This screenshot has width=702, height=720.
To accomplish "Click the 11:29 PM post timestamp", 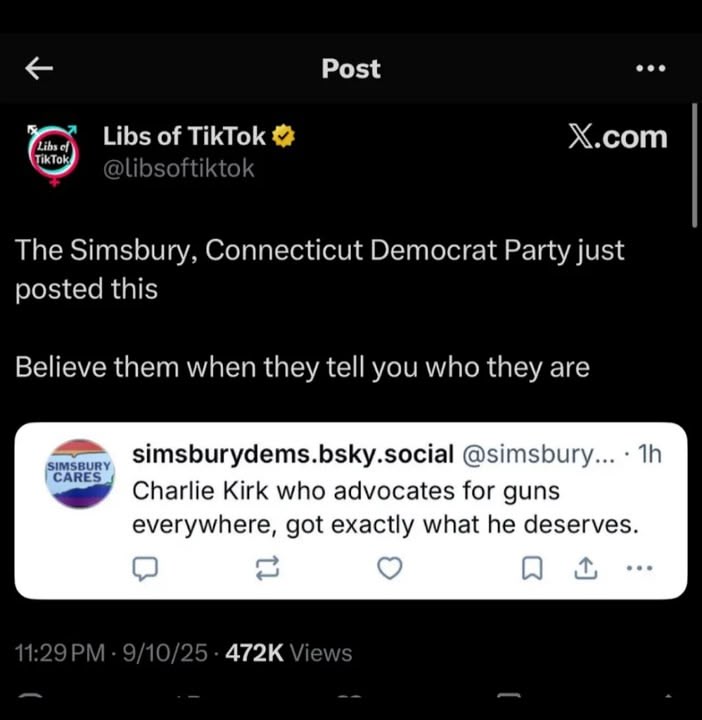I will tap(60, 653).
